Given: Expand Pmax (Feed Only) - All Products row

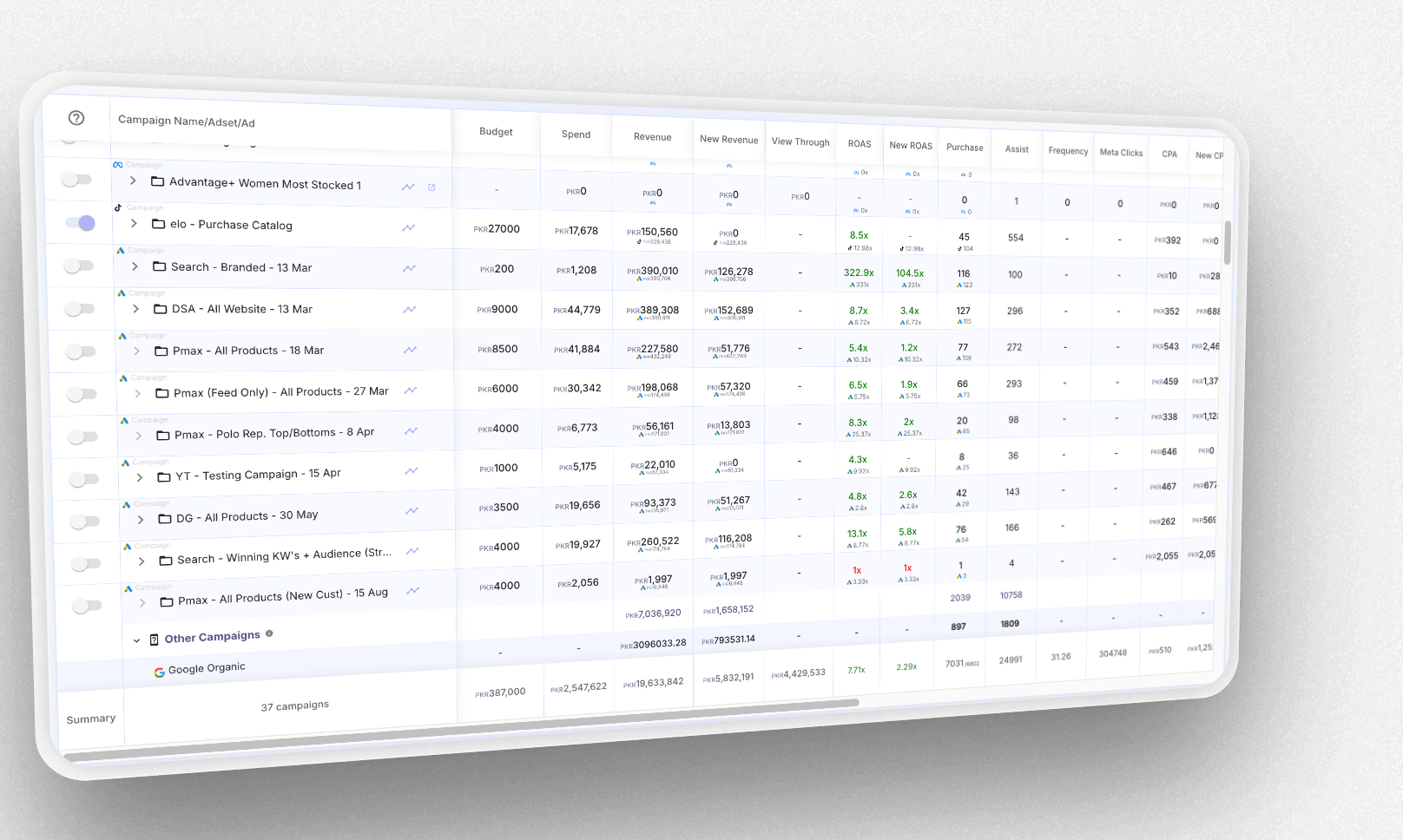Looking at the screenshot, I should pos(137,393).
